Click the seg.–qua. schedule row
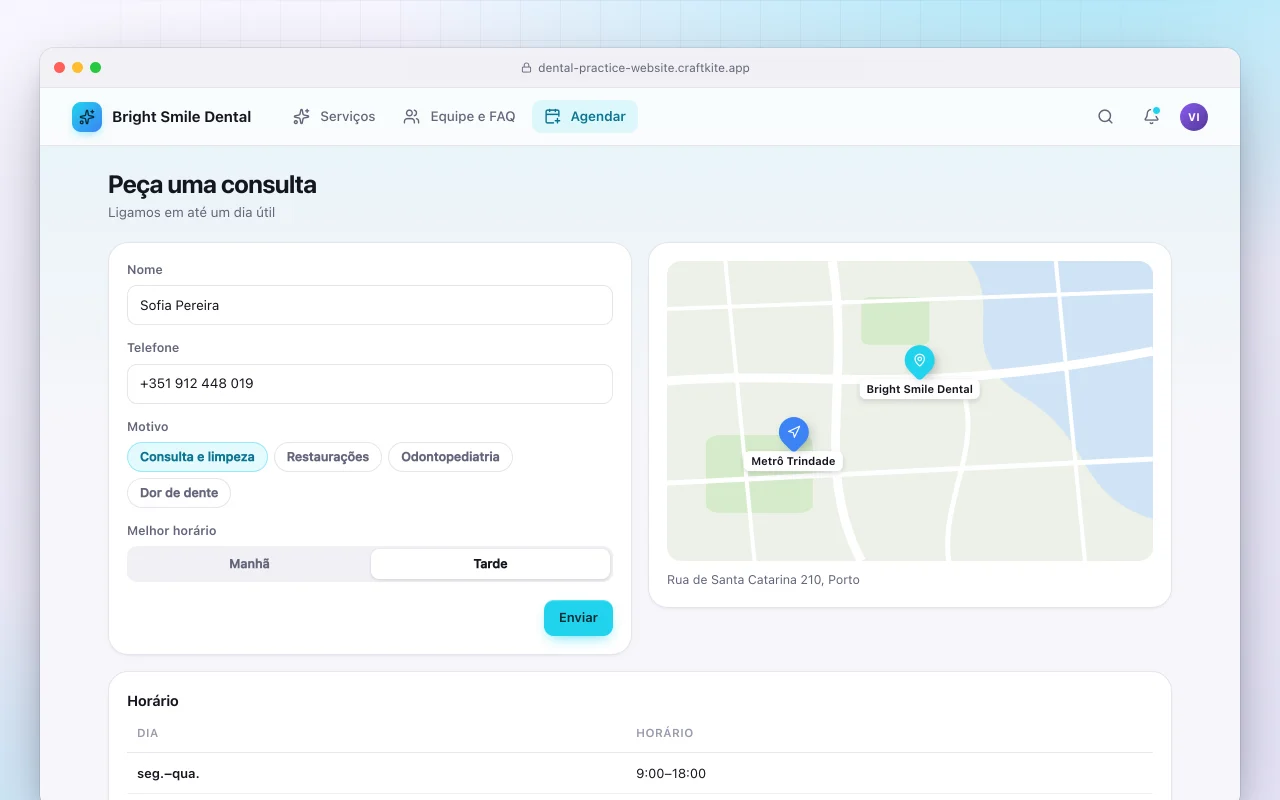Screen dimensions: 1280x800 pos(640,773)
